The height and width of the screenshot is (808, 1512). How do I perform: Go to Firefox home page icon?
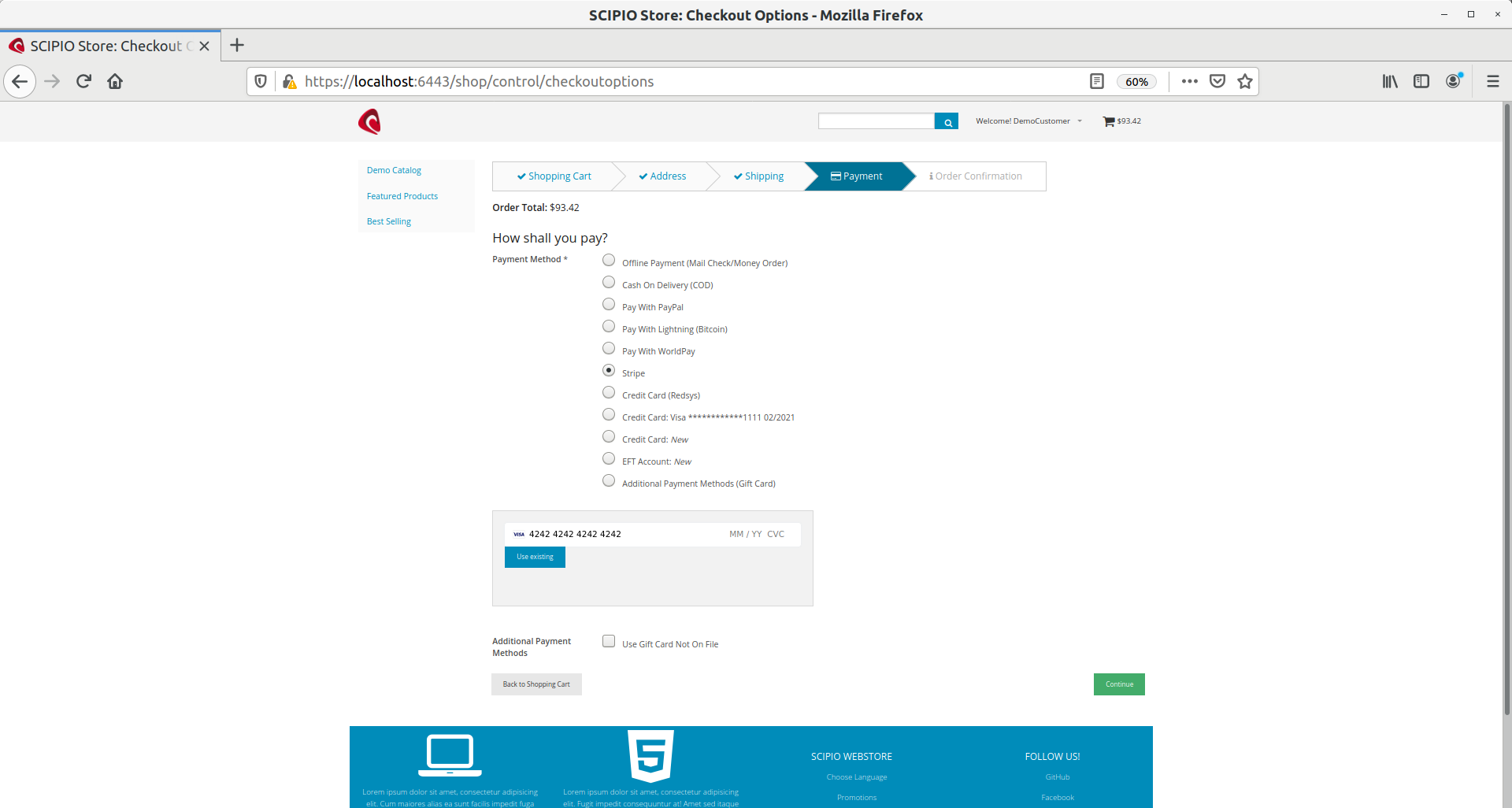coord(115,81)
